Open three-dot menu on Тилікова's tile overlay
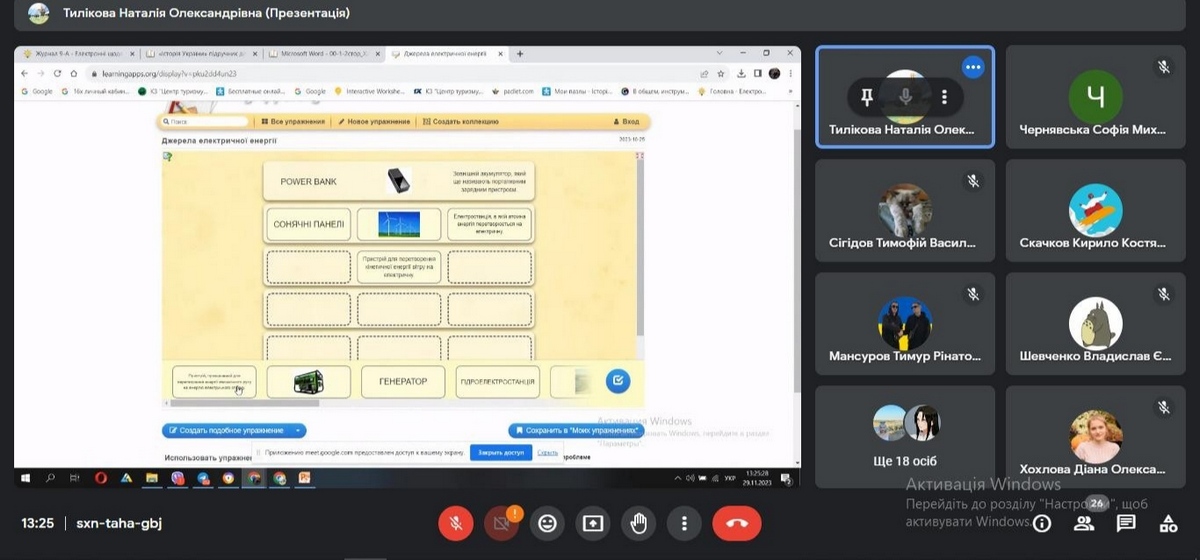Viewport: 1200px width, 560px height. 944,97
